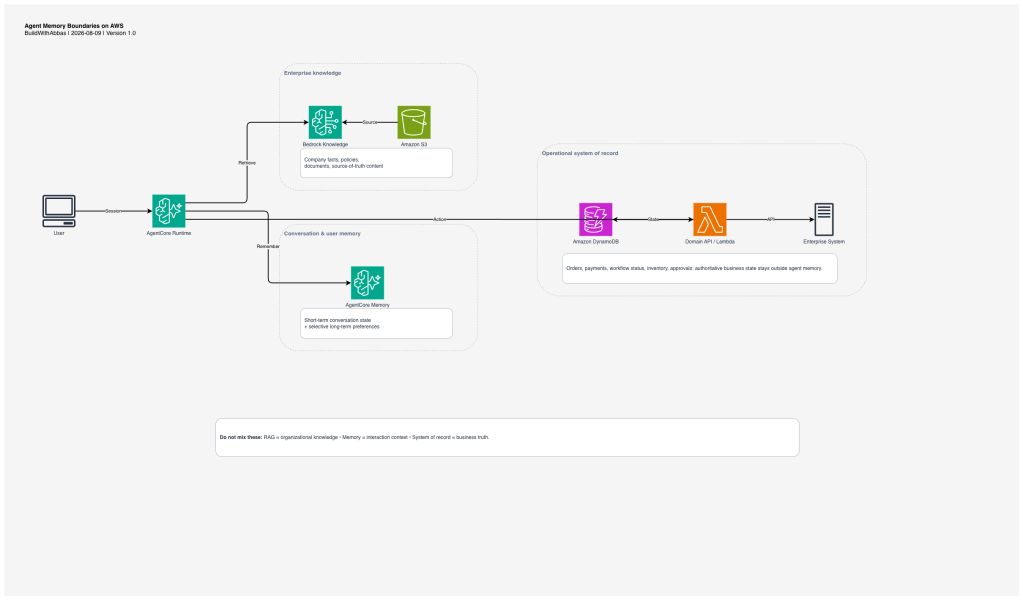Select the 'Do not mix these' note
Screen dimensions: 1023x600
pos(507,438)
